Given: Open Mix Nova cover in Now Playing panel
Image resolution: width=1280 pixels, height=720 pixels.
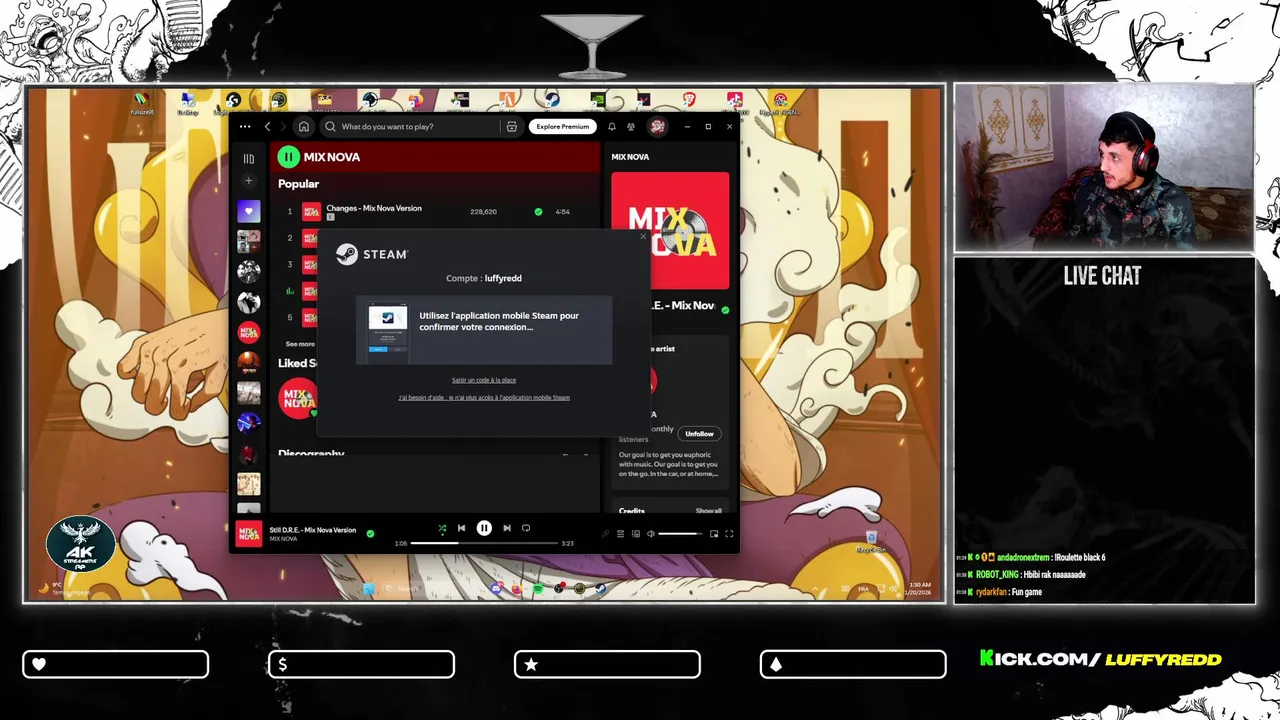Looking at the screenshot, I should click(x=670, y=231).
